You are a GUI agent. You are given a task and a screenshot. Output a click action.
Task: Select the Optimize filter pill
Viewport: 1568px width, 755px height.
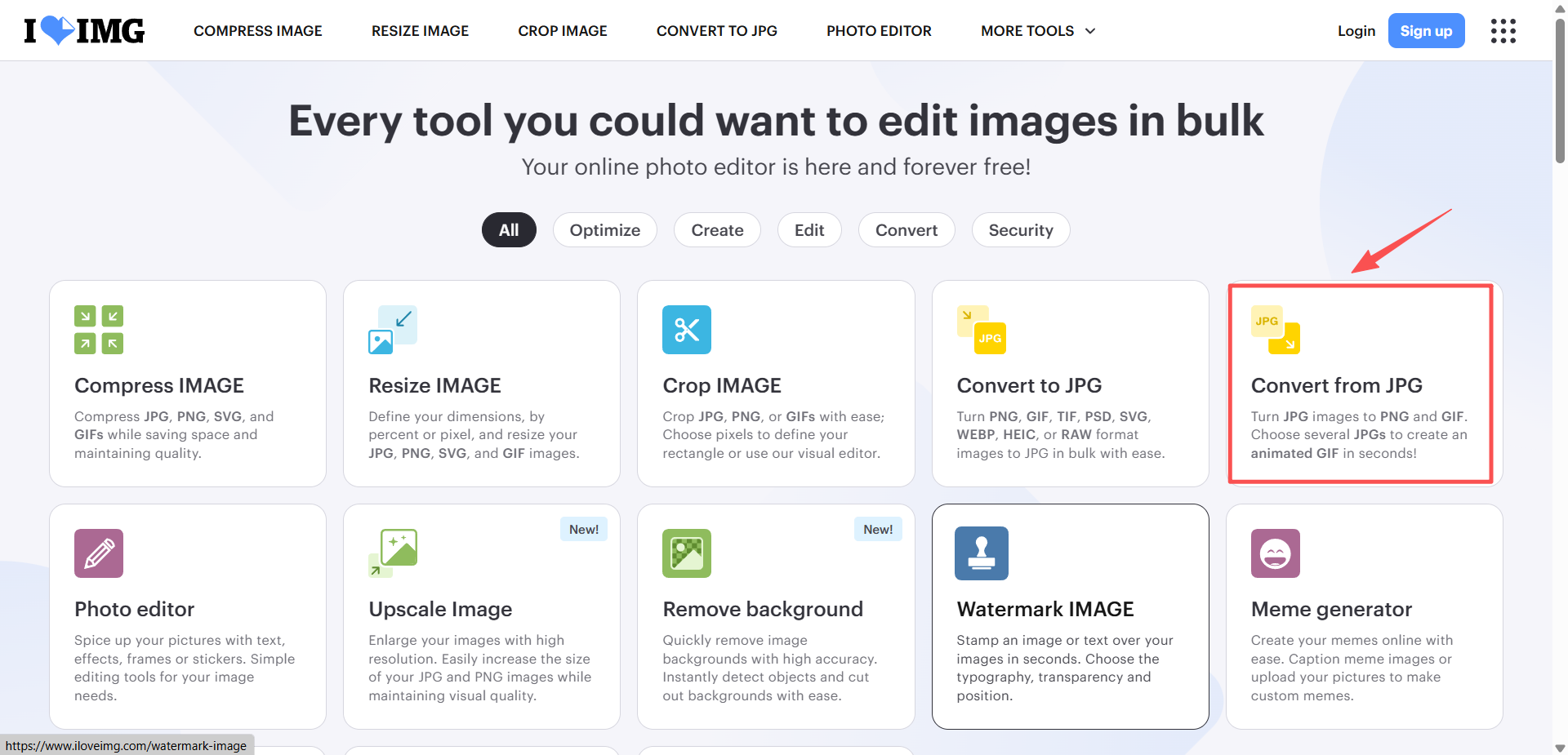tap(604, 230)
